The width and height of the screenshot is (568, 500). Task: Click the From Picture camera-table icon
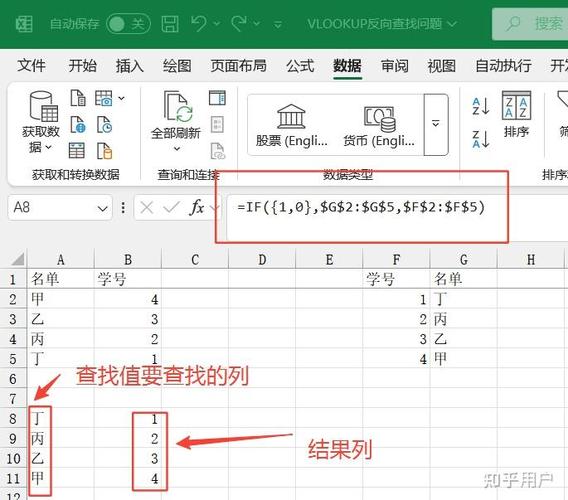coord(104,98)
